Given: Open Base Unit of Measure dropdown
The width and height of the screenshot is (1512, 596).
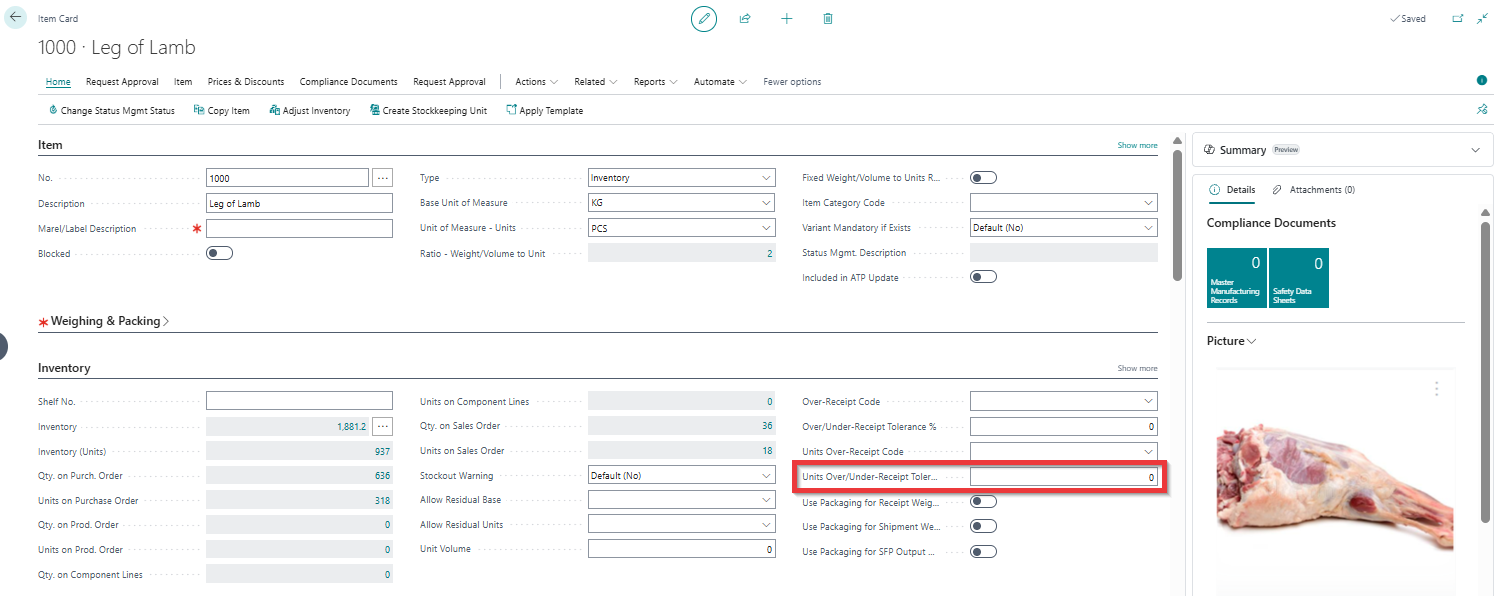Looking at the screenshot, I should pos(682,203).
